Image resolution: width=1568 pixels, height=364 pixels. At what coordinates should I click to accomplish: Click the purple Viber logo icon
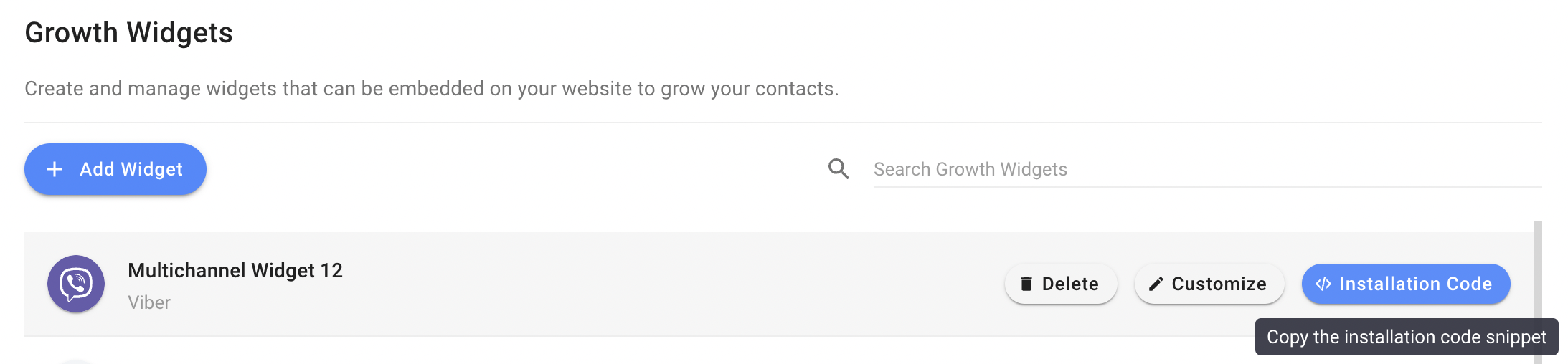click(x=76, y=284)
